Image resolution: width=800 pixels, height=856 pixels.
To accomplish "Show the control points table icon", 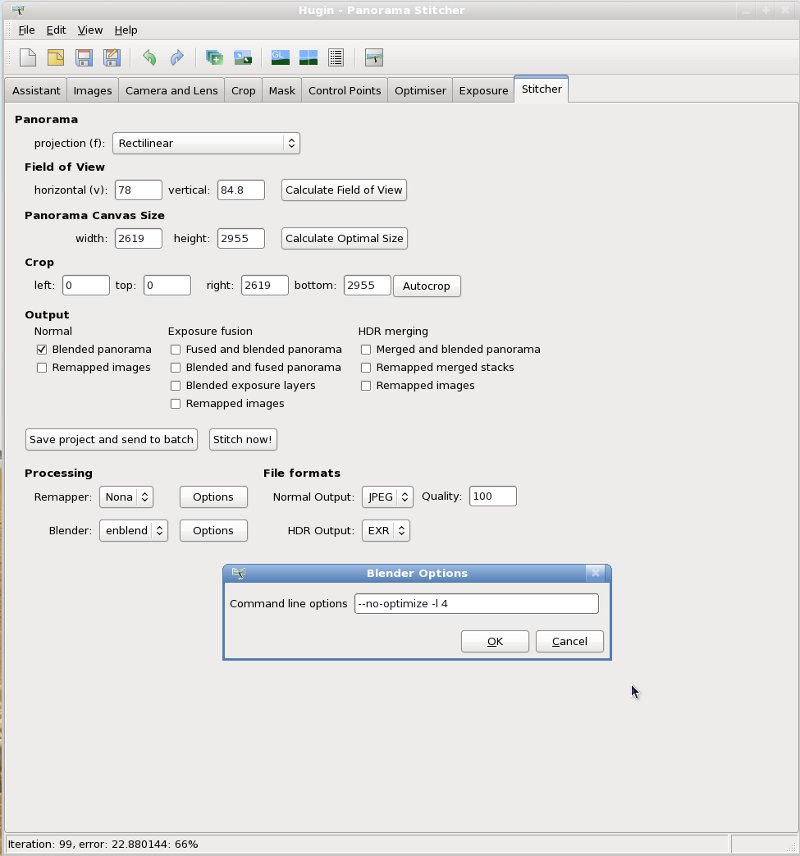I will point(336,57).
